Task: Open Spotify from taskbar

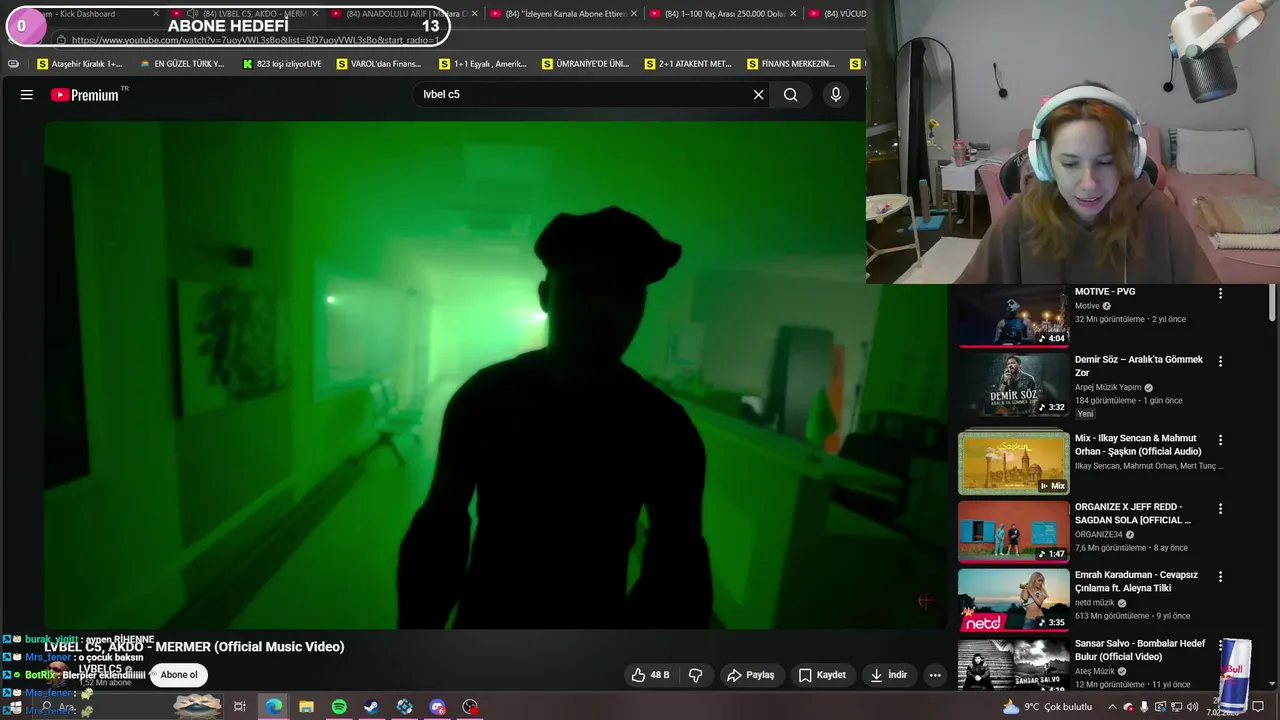Action: [339, 707]
